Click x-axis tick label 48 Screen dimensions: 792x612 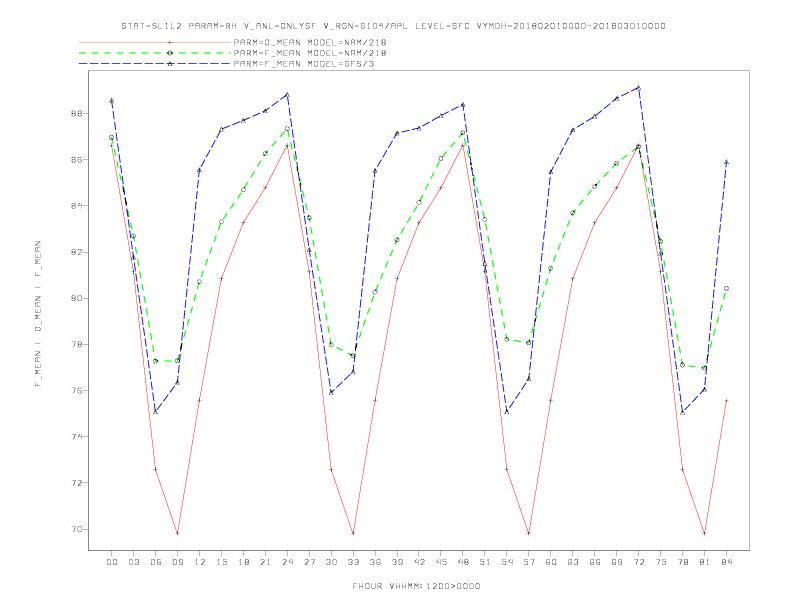coord(463,562)
